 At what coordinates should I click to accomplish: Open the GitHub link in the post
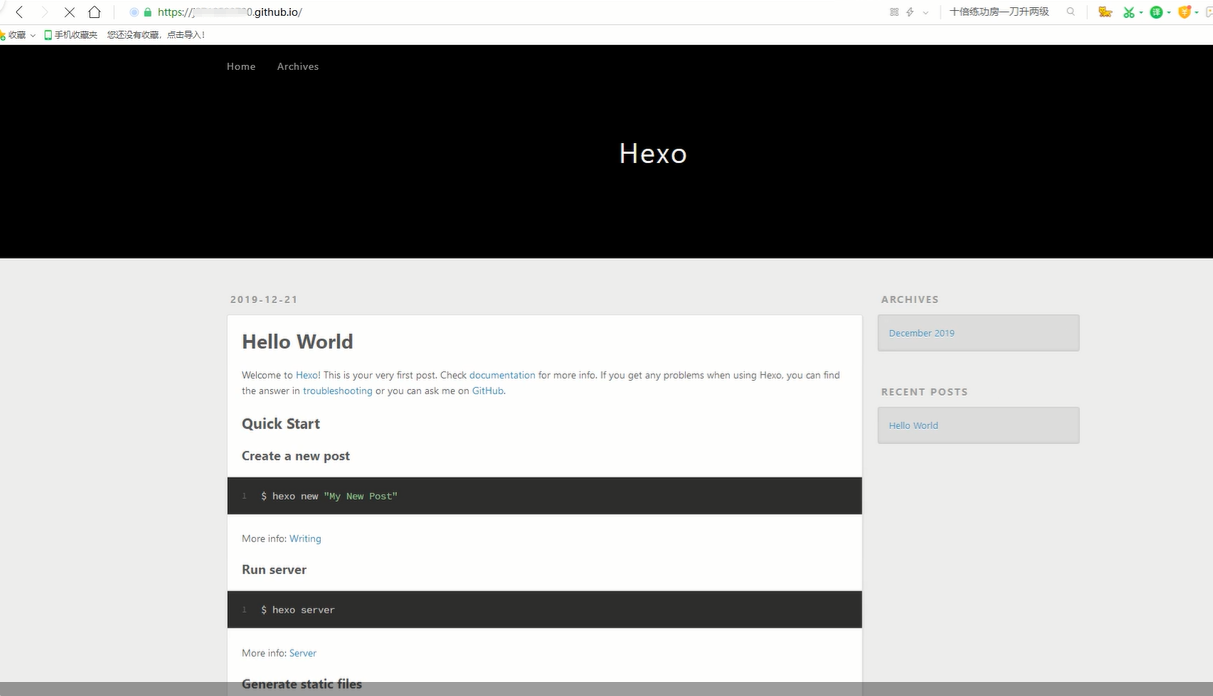point(488,391)
